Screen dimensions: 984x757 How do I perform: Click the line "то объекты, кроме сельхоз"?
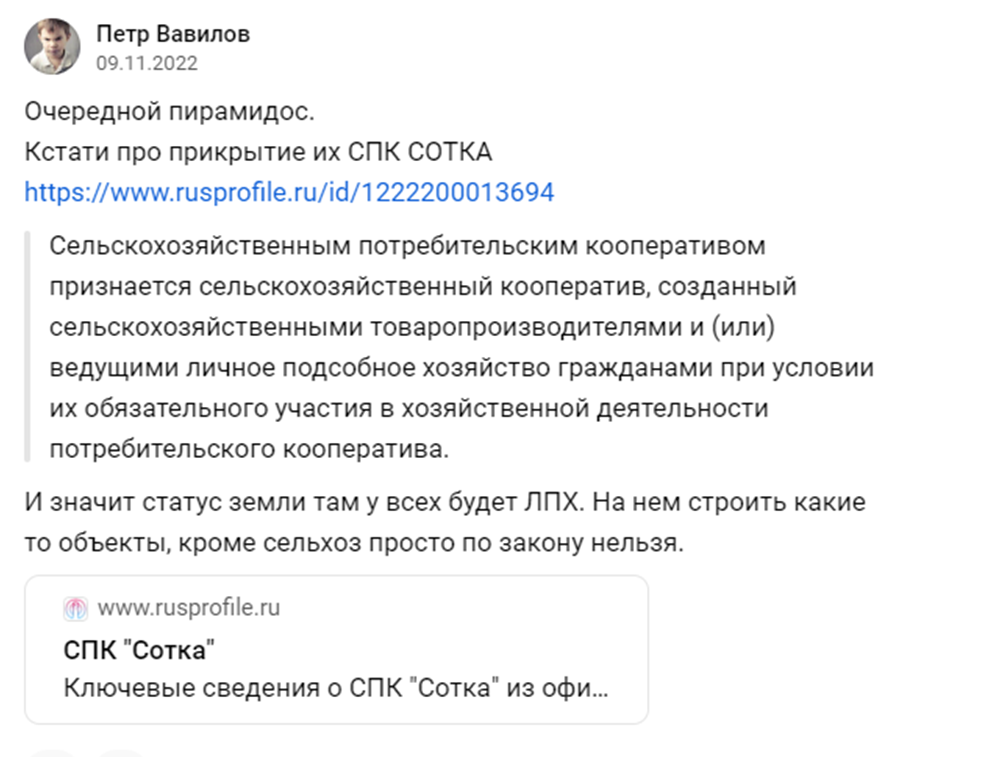355,543
